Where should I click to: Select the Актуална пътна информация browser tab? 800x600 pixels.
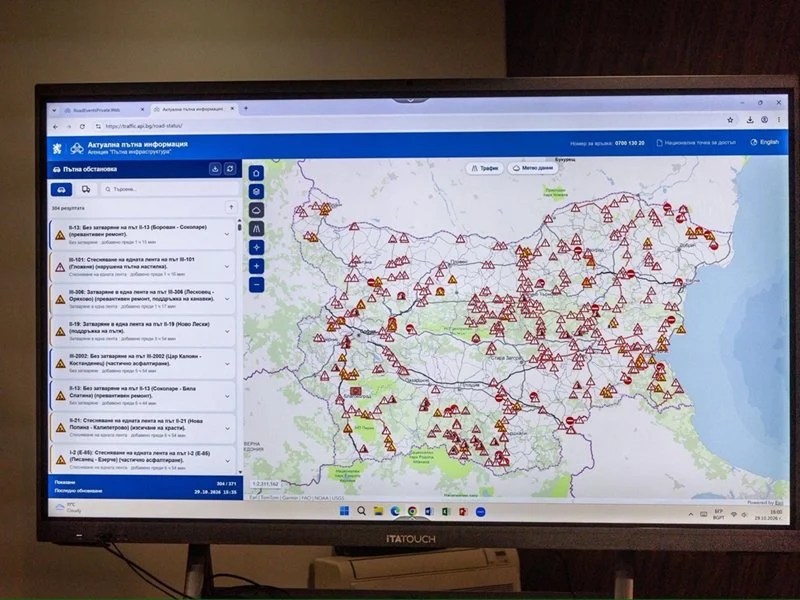click(x=193, y=109)
